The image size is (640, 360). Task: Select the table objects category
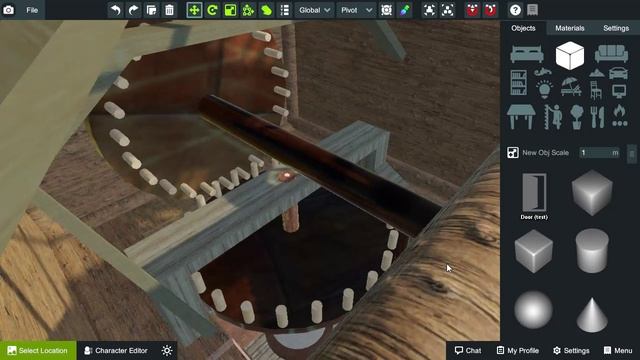pos(521,117)
